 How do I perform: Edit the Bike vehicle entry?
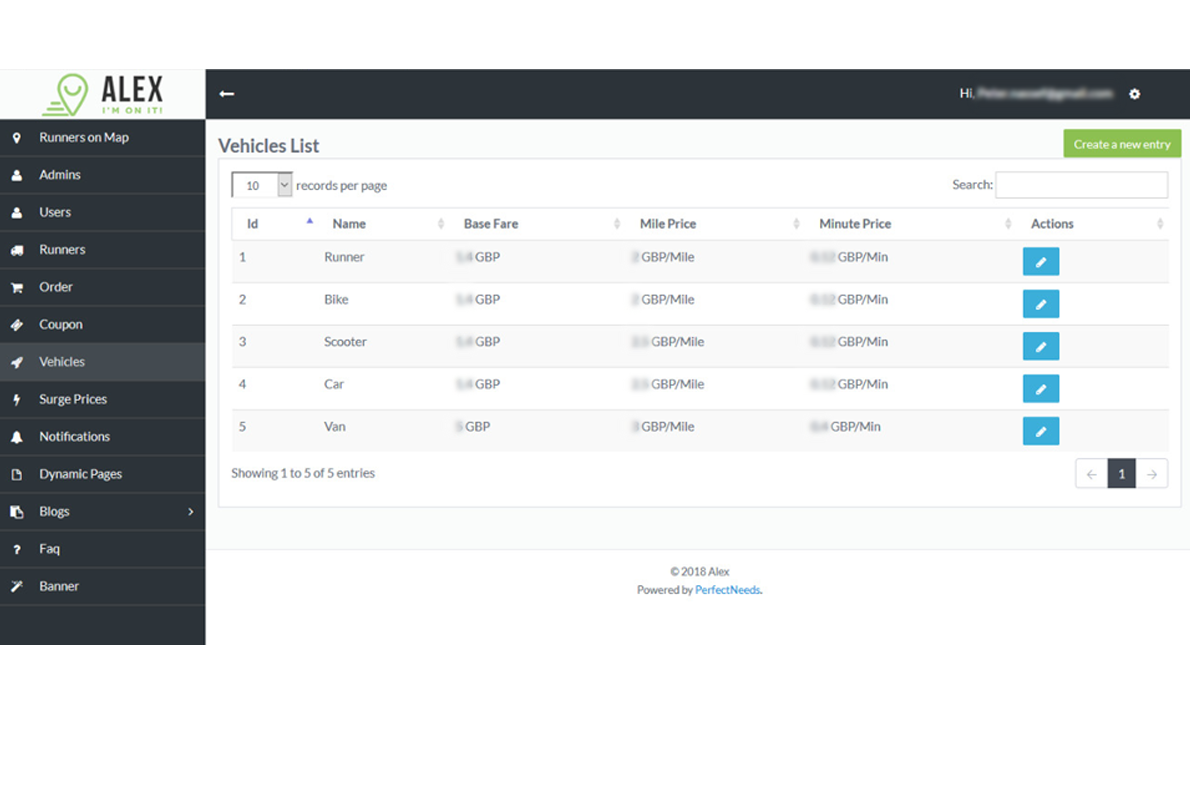click(1040, 304)
